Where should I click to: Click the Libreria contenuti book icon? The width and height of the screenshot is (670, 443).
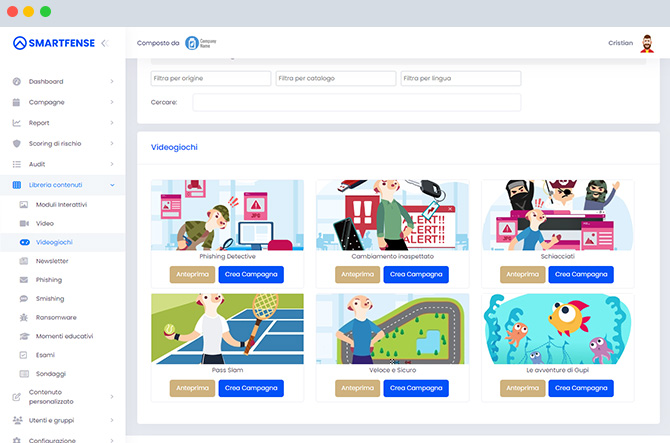click(x=17, y=185)
